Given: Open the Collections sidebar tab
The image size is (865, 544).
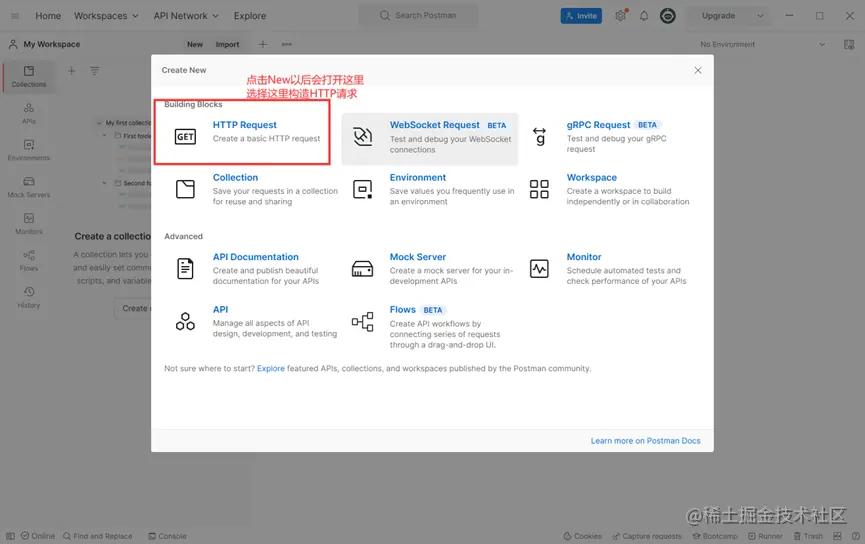Looking at the screenshot, I should [x=29, y=77].
